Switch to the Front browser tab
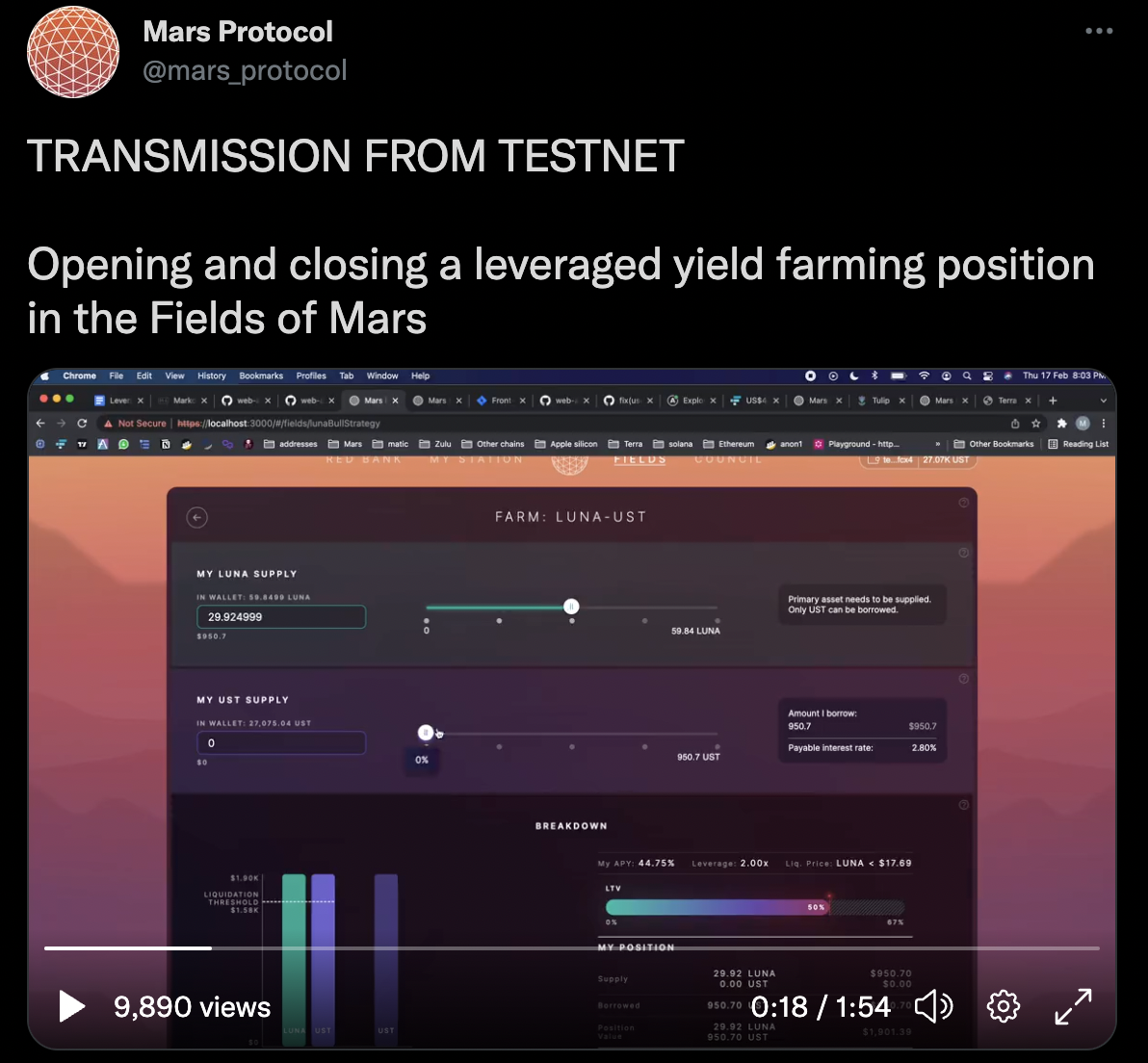Viewport: 1148px width, 1063px height. [502, 401]
